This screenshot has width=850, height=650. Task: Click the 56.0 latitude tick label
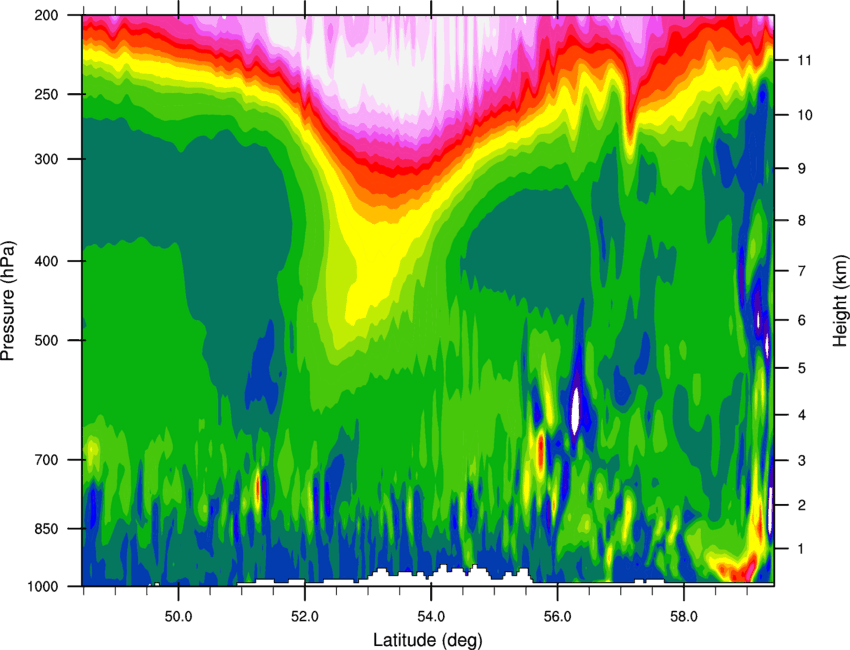click(558, 617)
